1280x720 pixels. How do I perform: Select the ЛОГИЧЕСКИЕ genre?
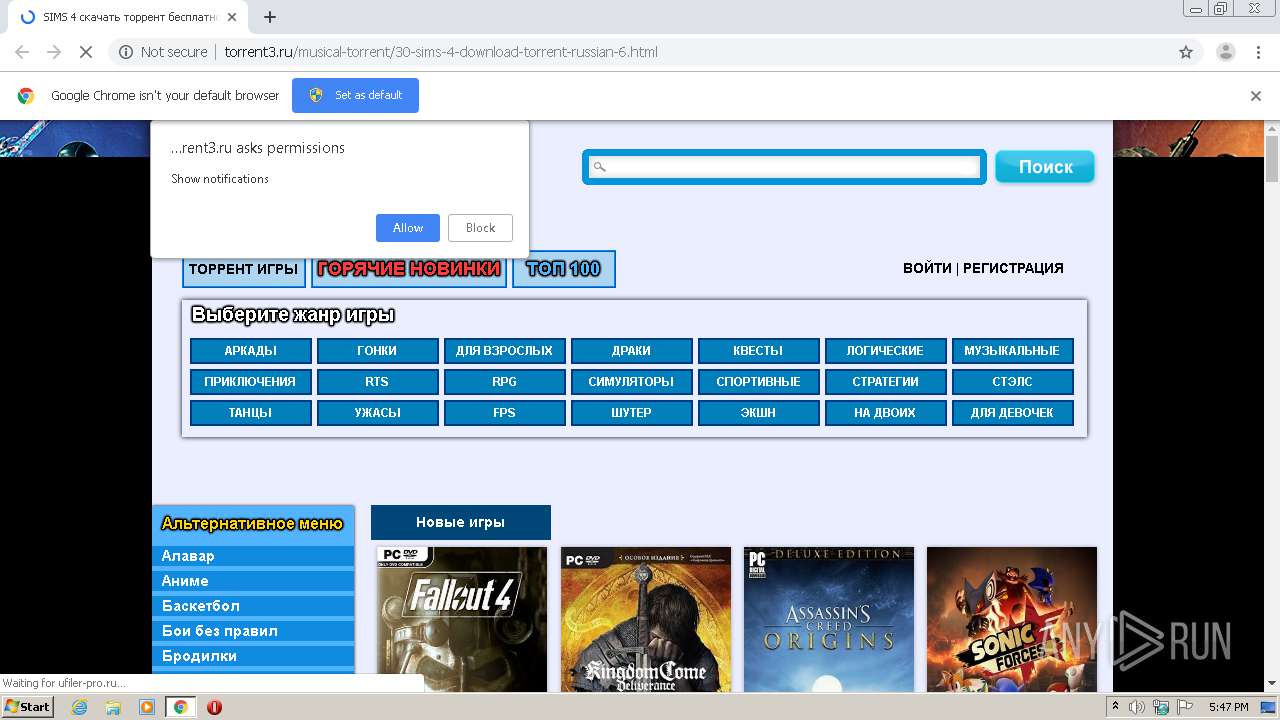885,351
